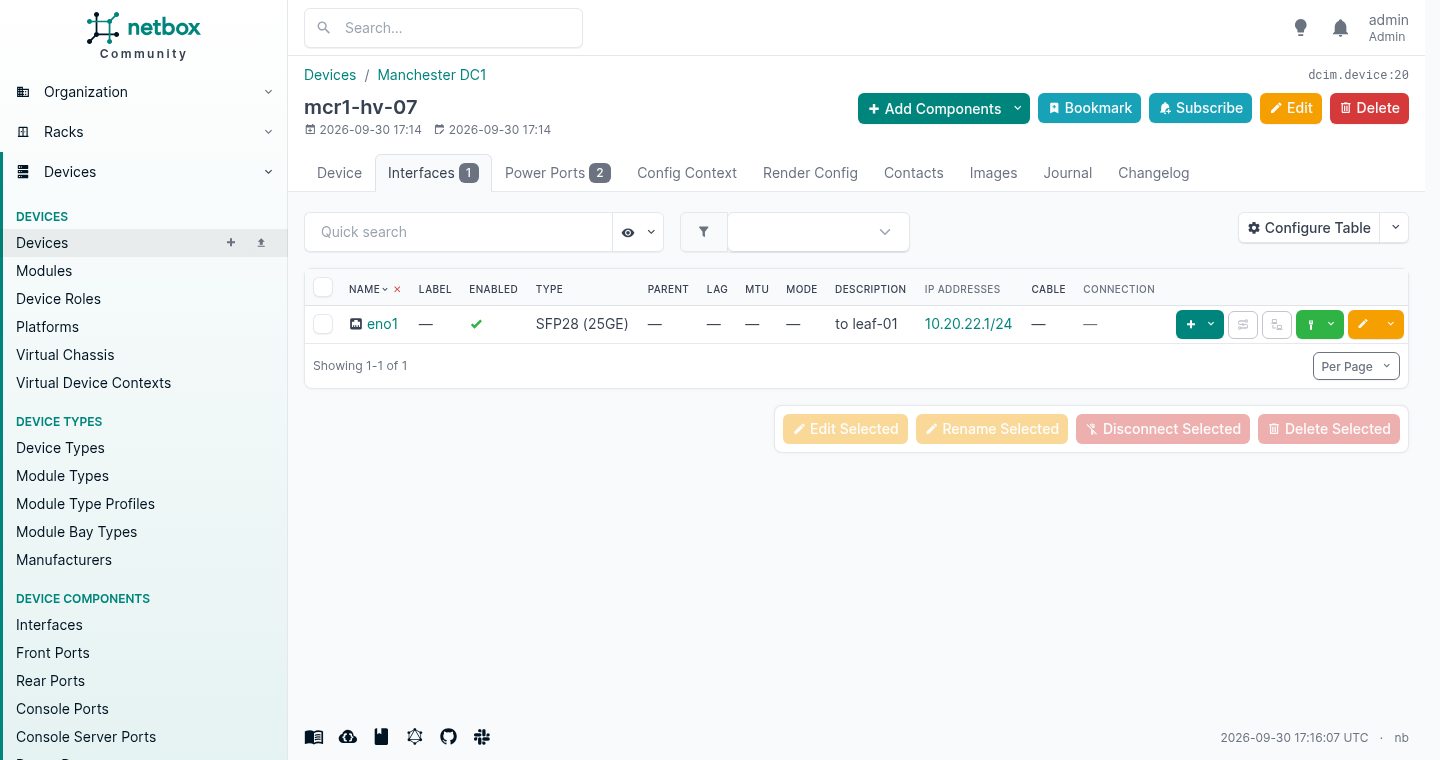Tick the select-all checkbox in table header
The image size is (1440, 760).
(323, 288)
